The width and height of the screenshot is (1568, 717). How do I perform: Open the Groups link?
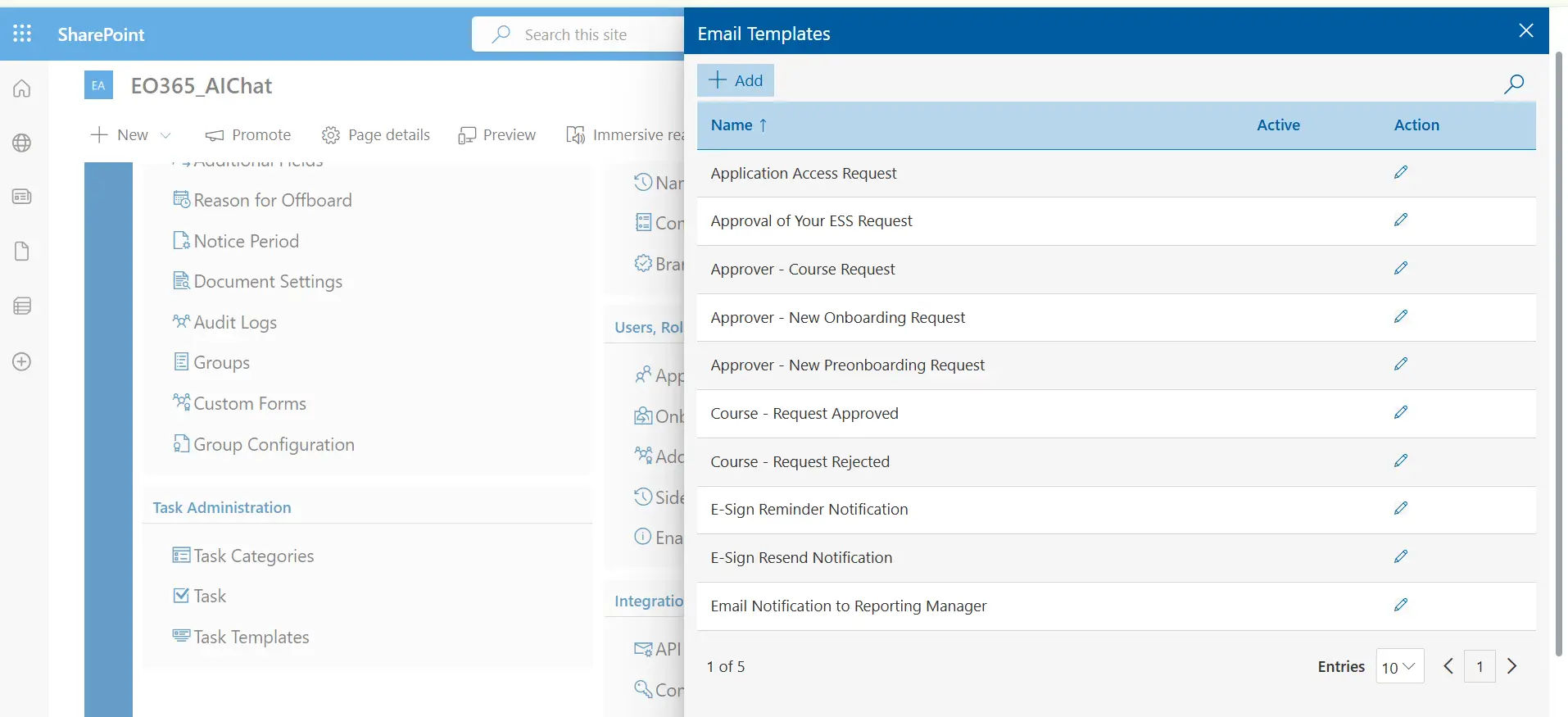point(211,362)
